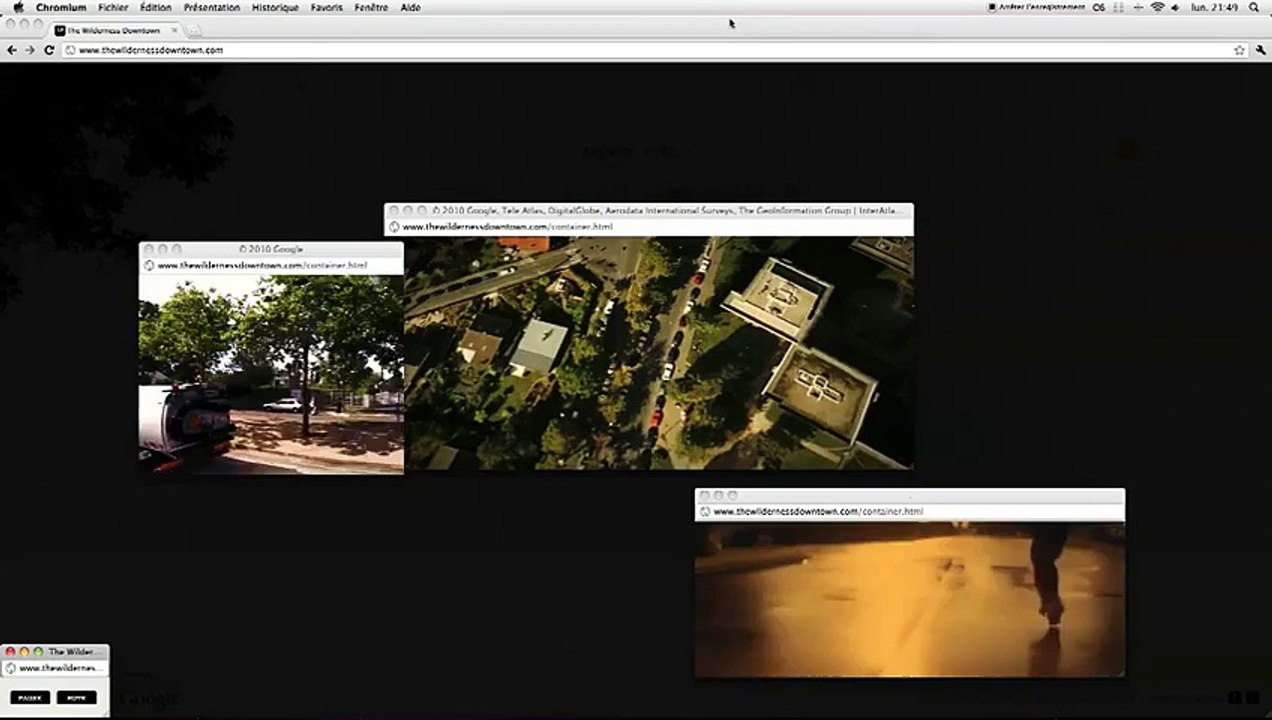Click the volume icon in menu bar
The width and height of the screenshot is (1272, 720).
pyautogui.click(x=1177, y=7)
